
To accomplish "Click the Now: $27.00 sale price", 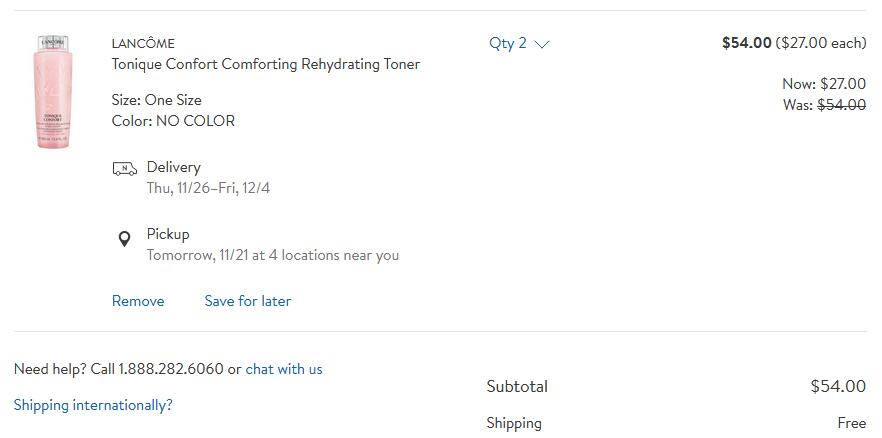I will tap(824, 84).
